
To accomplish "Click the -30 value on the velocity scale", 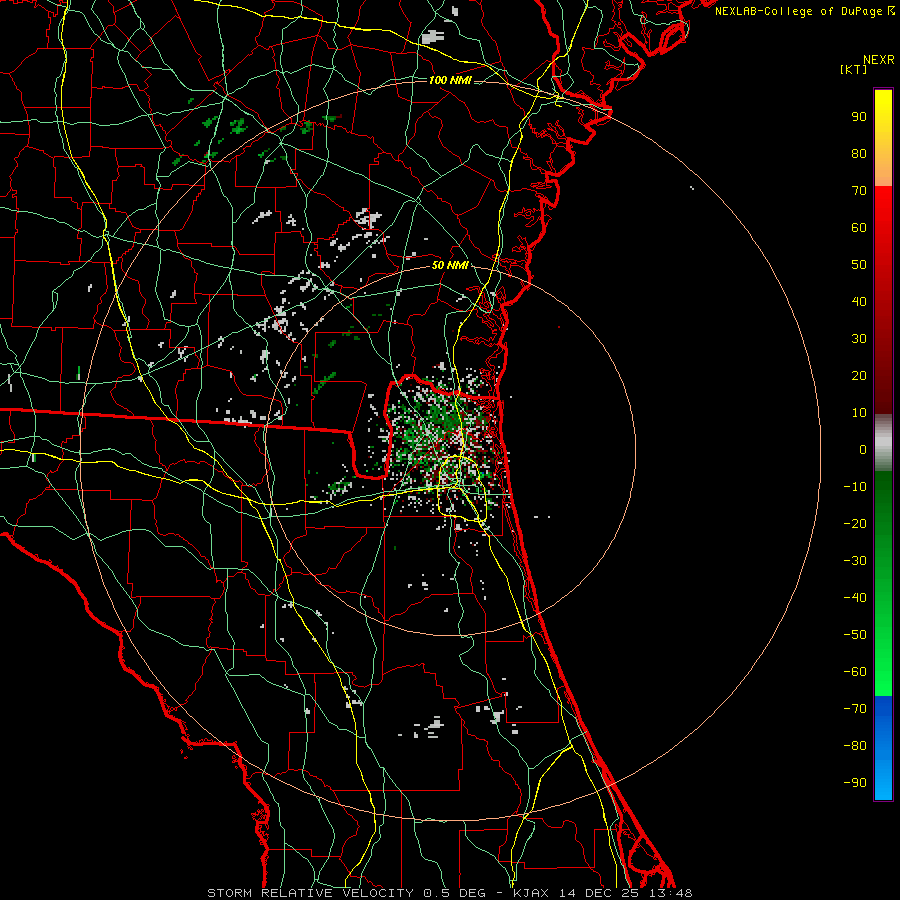I will [855, 561].
